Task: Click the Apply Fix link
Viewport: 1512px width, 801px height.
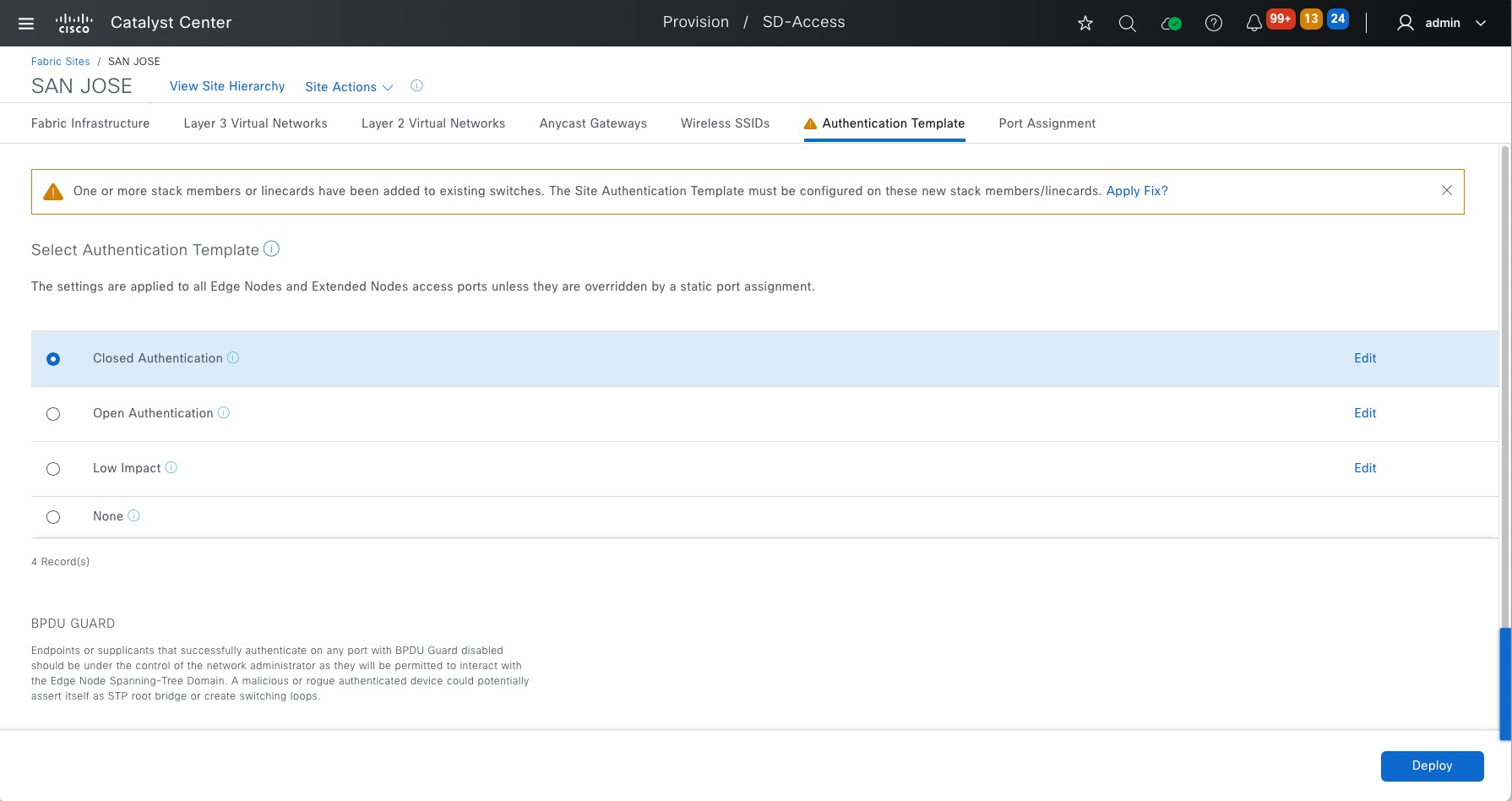Action: tap(1137, 191)
